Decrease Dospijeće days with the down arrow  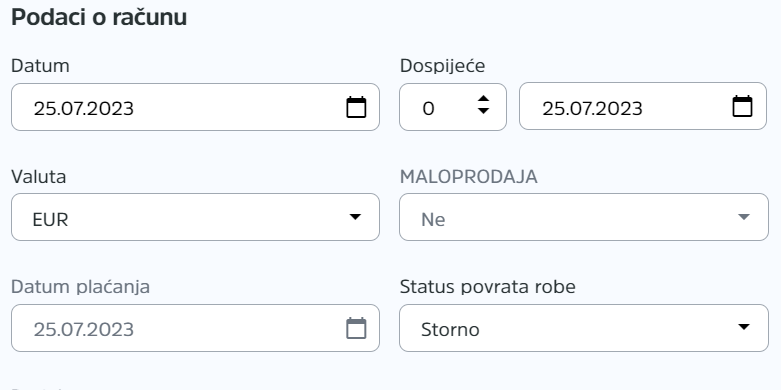pos(483,111)
